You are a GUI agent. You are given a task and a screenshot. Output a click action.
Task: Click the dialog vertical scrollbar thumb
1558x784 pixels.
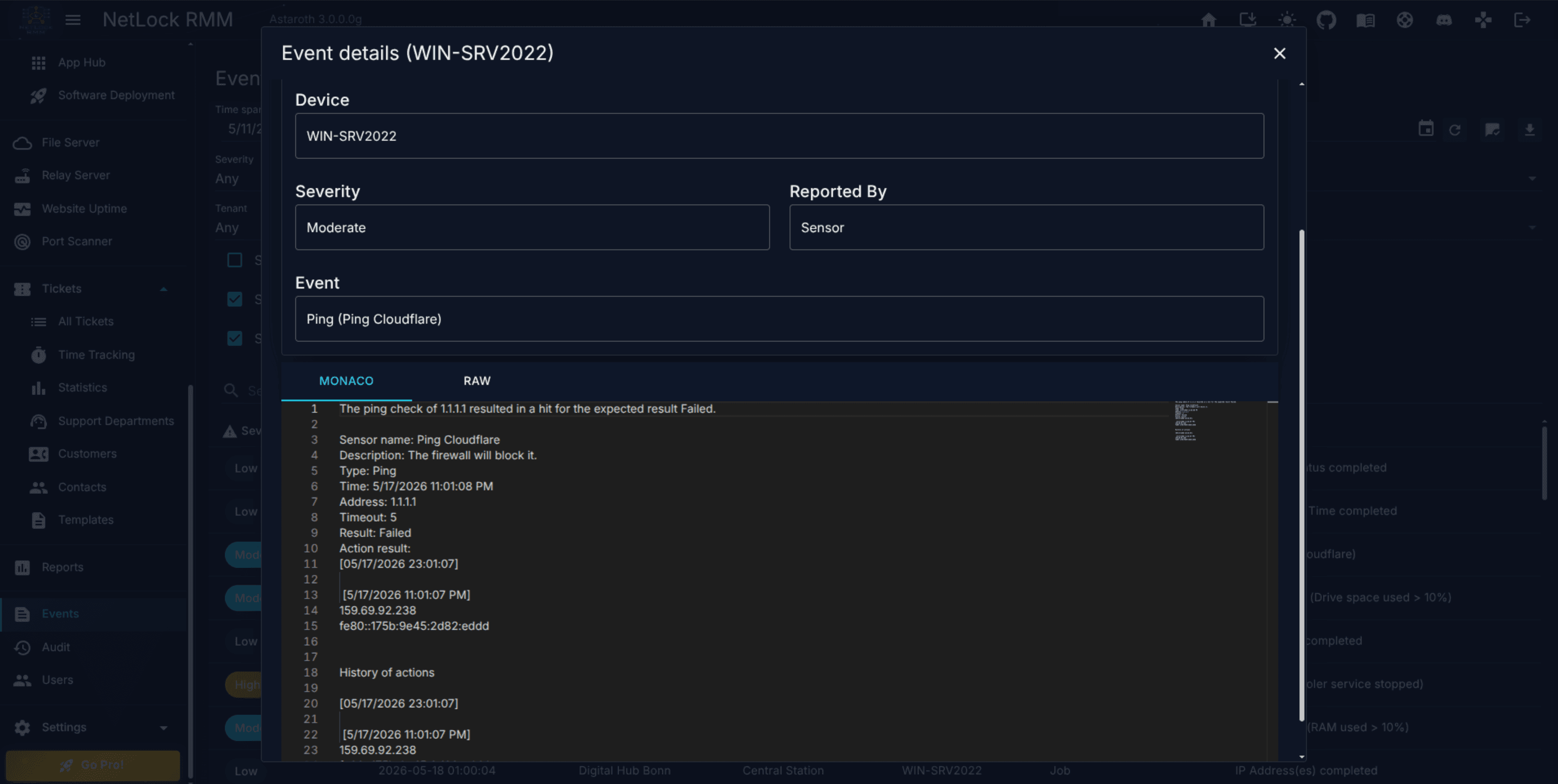[1301, 475]
